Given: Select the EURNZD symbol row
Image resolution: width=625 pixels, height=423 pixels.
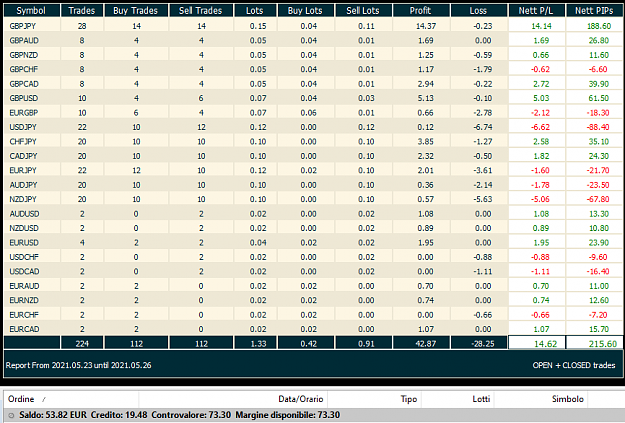Looking at the screenshot, I should [x=313, y=300].
